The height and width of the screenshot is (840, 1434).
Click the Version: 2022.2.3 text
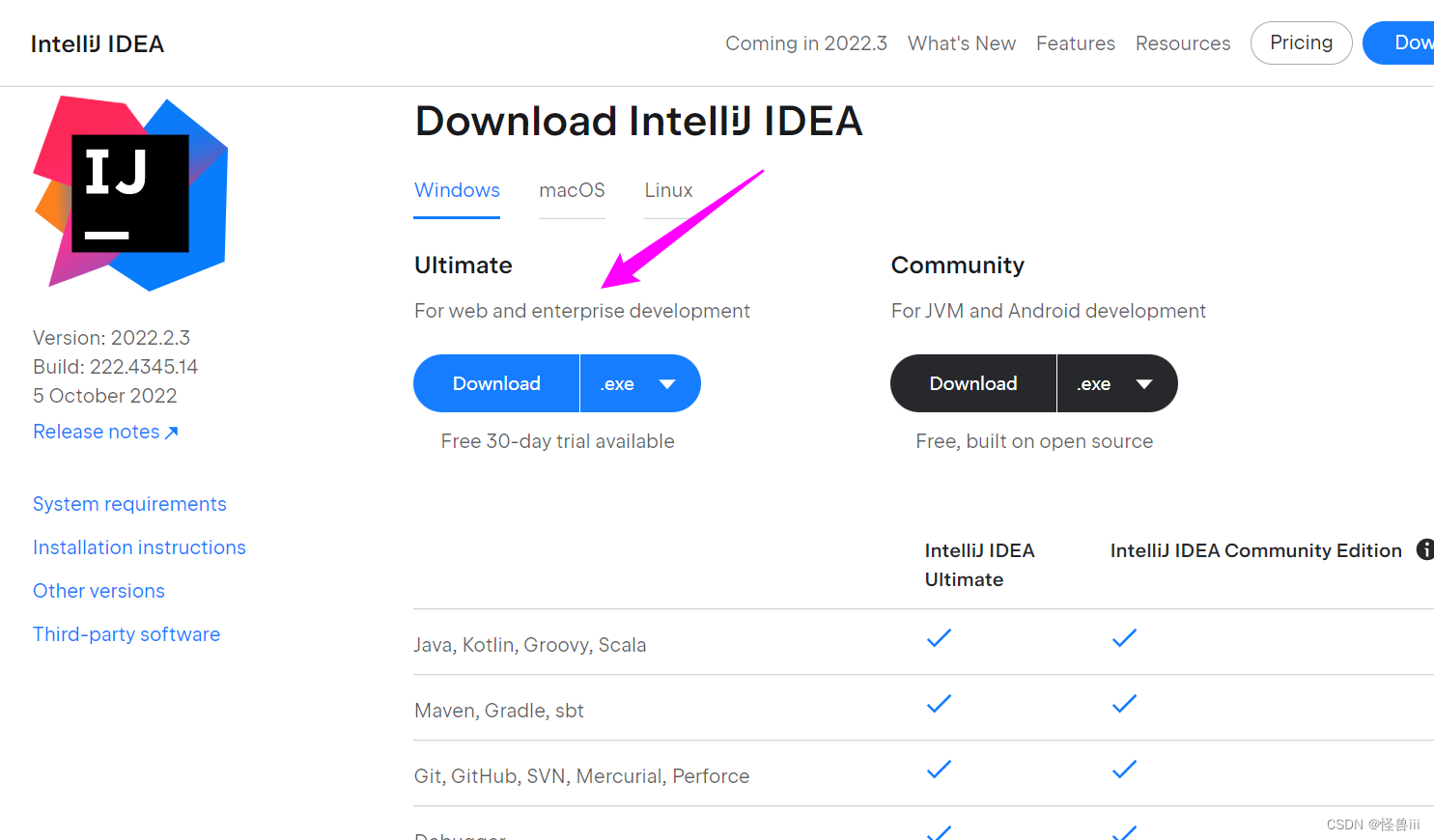click(x=111, y=338)
